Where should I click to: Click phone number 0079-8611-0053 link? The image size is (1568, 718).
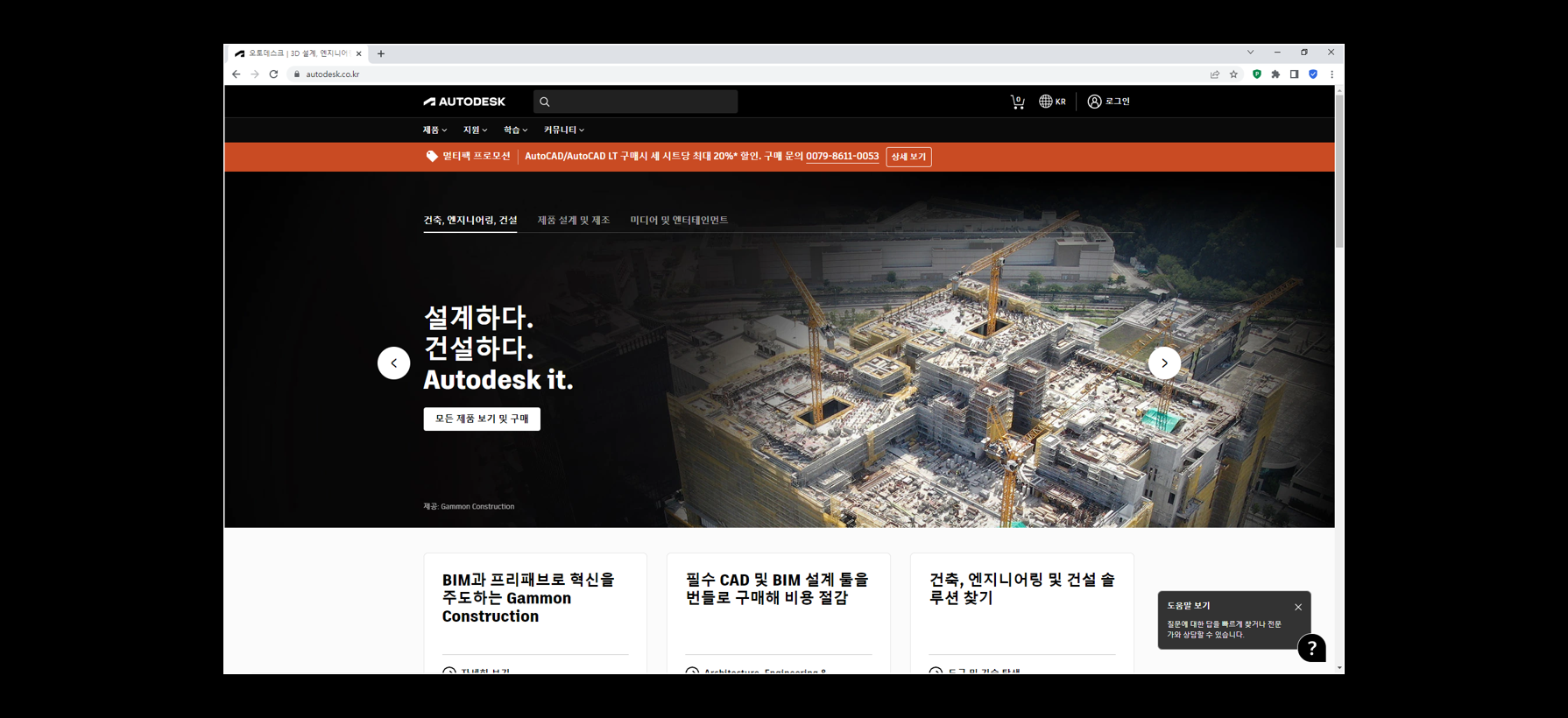(x=842, y=156)
